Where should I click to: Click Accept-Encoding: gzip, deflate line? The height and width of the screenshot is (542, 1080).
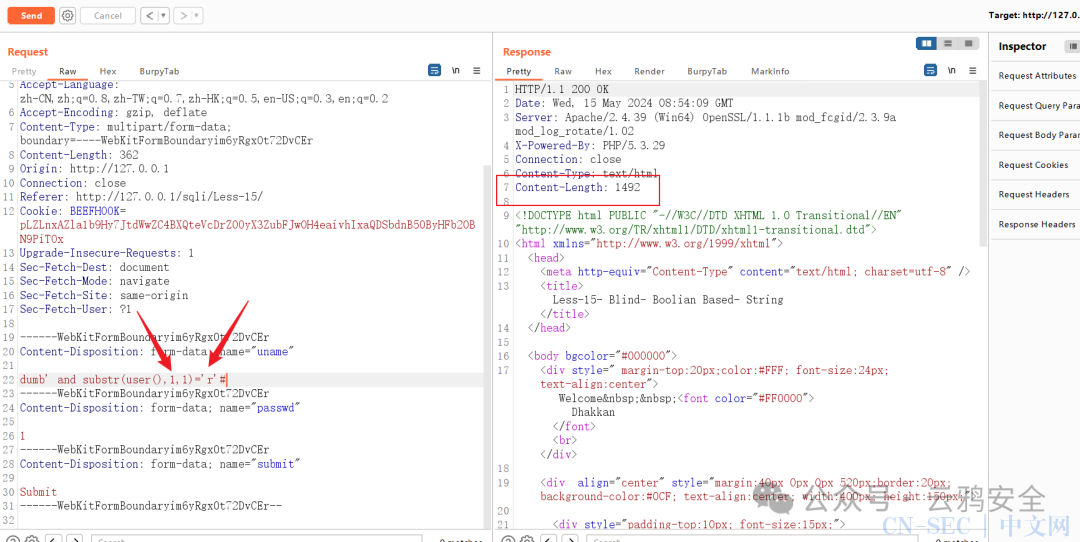pos(113,112)
